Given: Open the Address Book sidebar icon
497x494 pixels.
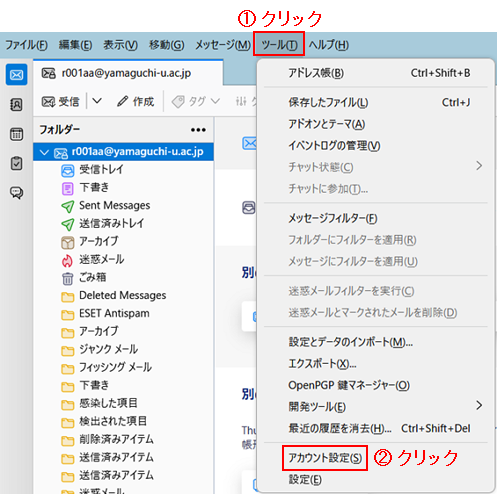Looking at the screenshot, I should coord(16,105).
